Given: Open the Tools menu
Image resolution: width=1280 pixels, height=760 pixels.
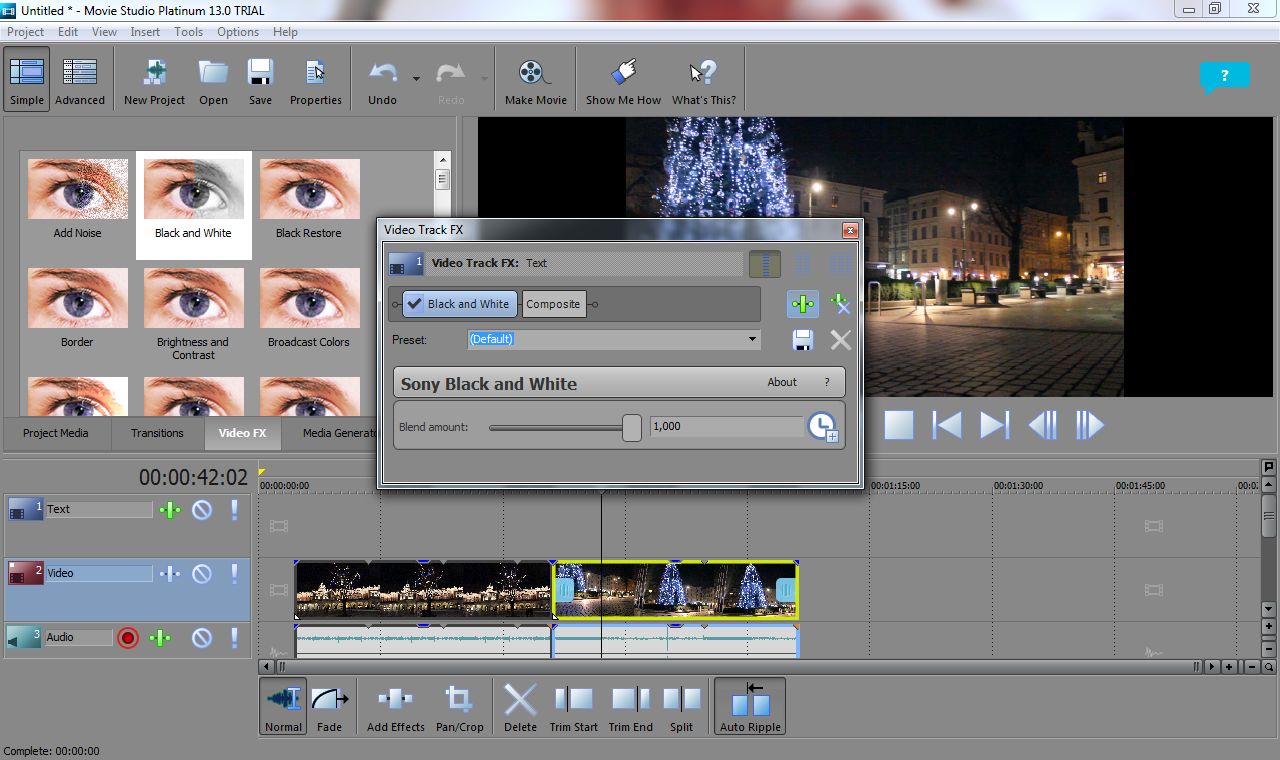Looking at the screenshot, I should [x=188, y=32].
